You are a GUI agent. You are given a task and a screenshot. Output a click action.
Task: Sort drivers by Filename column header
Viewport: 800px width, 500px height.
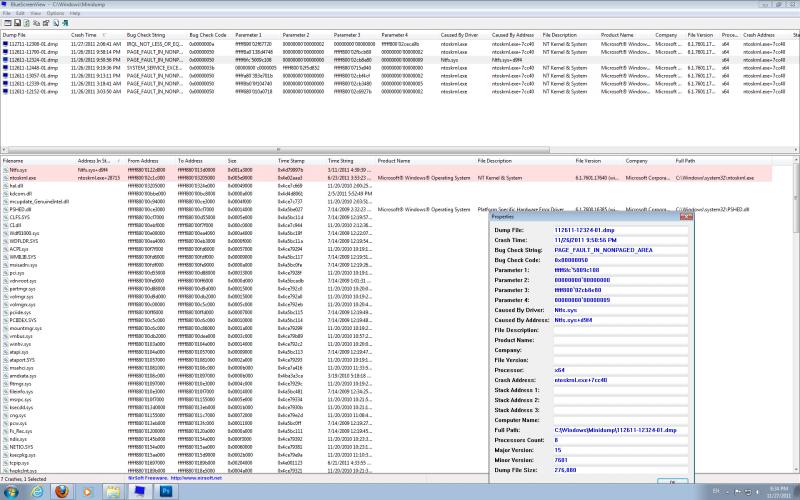(x=38, y=161)
